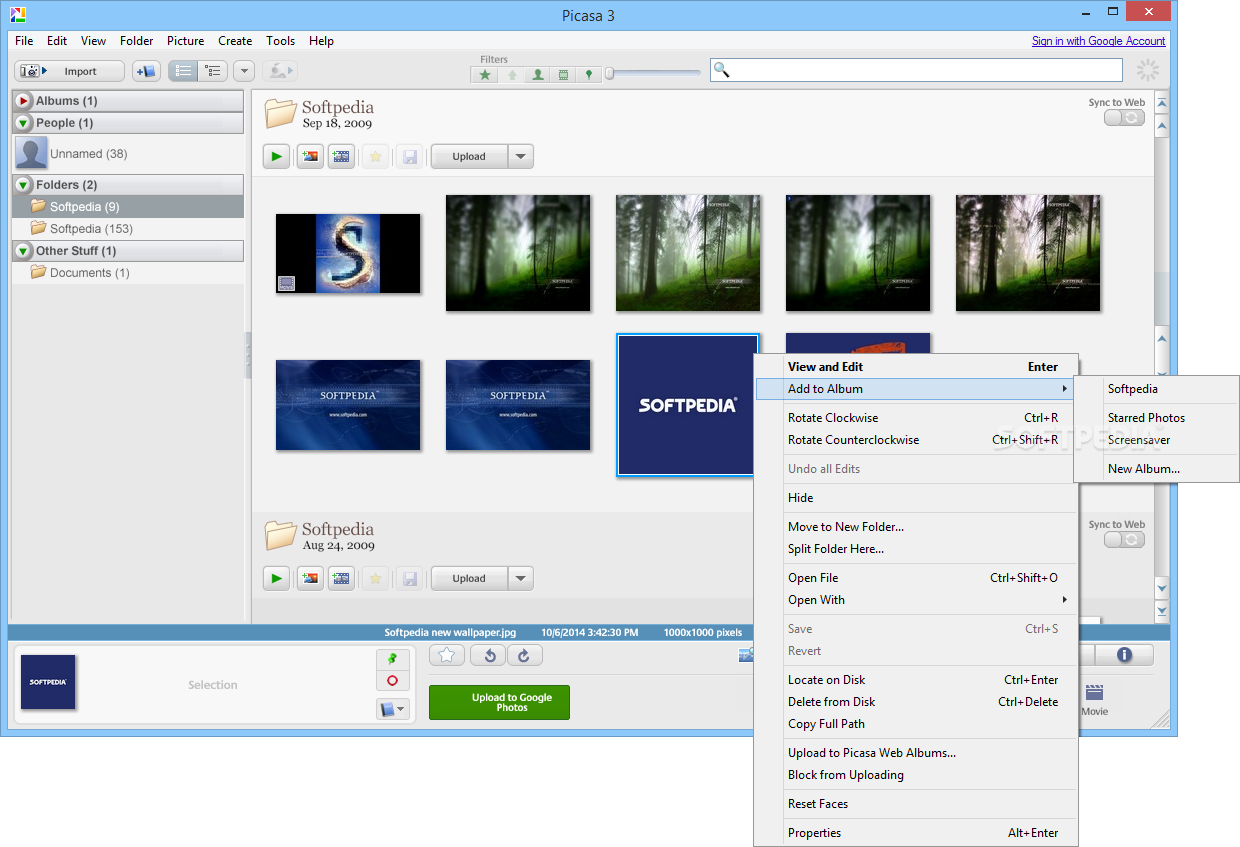Click SOFTPEDIA thumbnail in selection tray
The width and height of the screenshot is (1240, 847).
coord(48,682)
